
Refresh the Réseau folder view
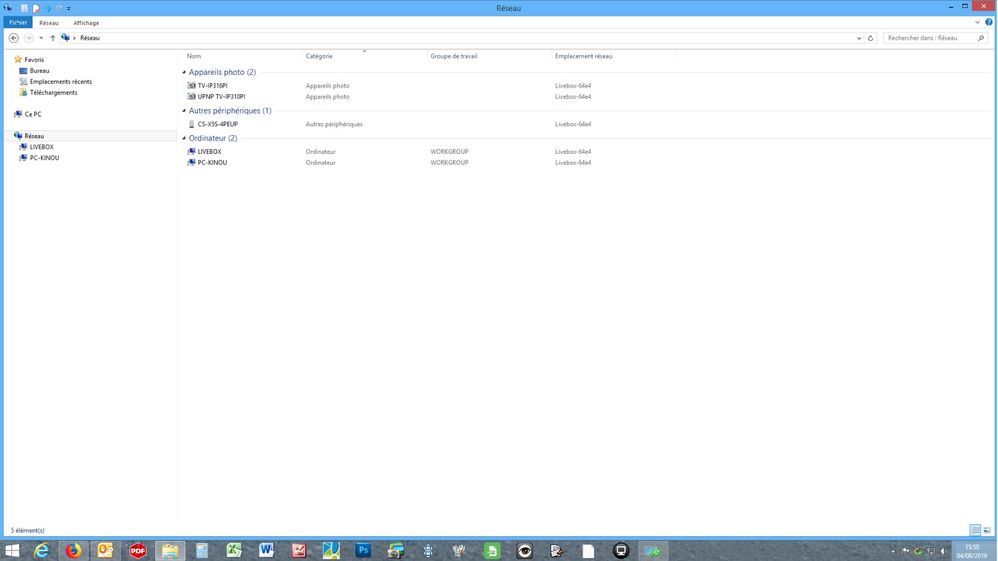(x=871, y=38)
